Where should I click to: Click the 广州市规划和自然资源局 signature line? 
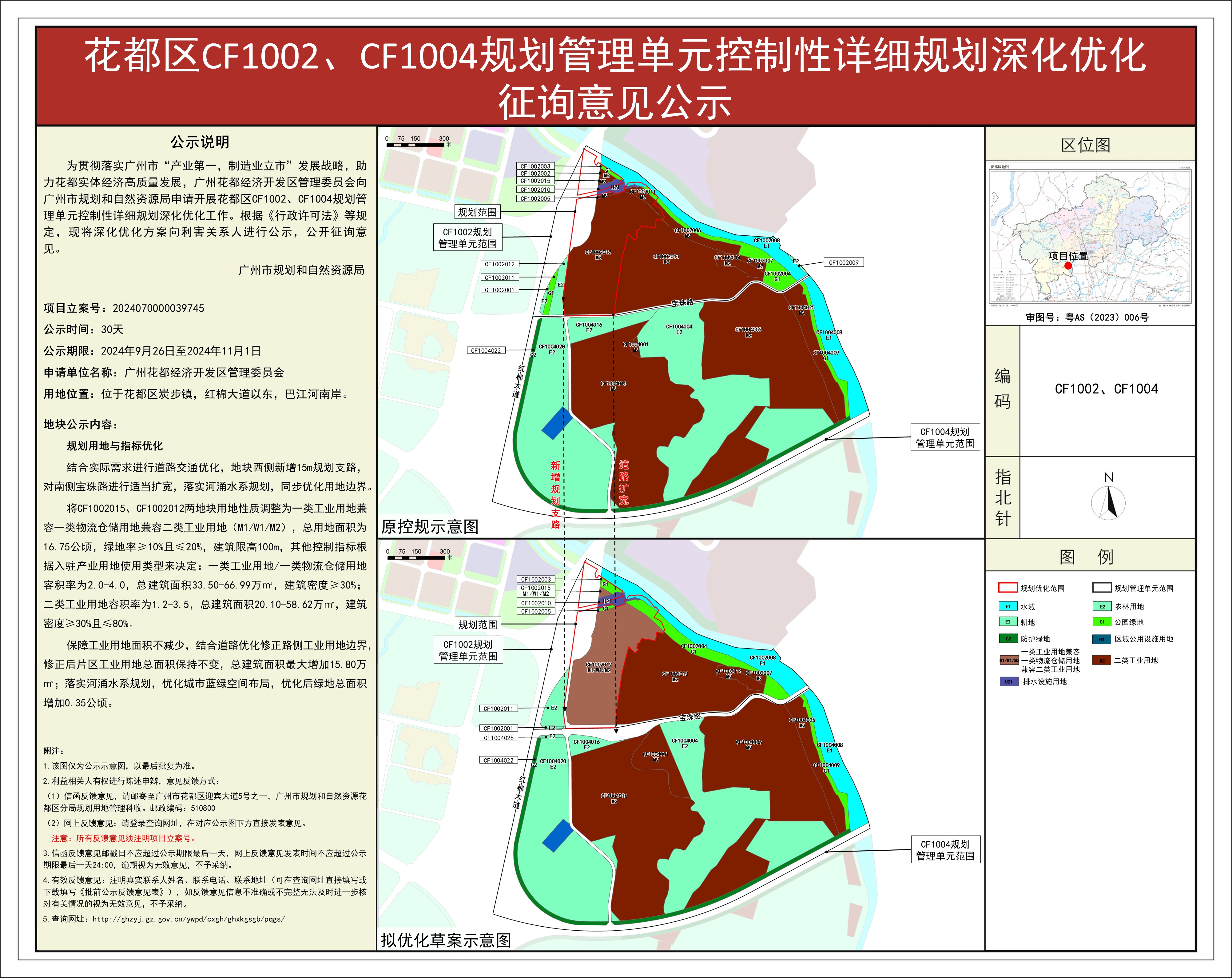[x=301, y=270]
